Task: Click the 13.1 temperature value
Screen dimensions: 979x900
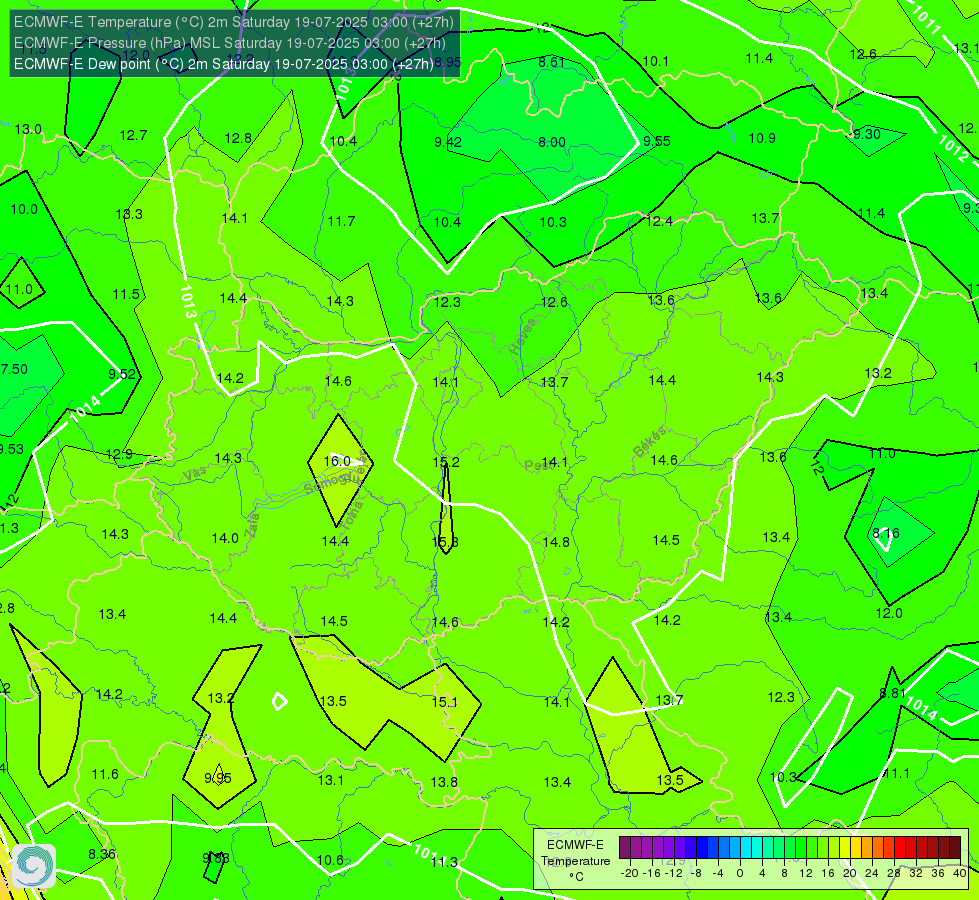Action: click(331, 780)
